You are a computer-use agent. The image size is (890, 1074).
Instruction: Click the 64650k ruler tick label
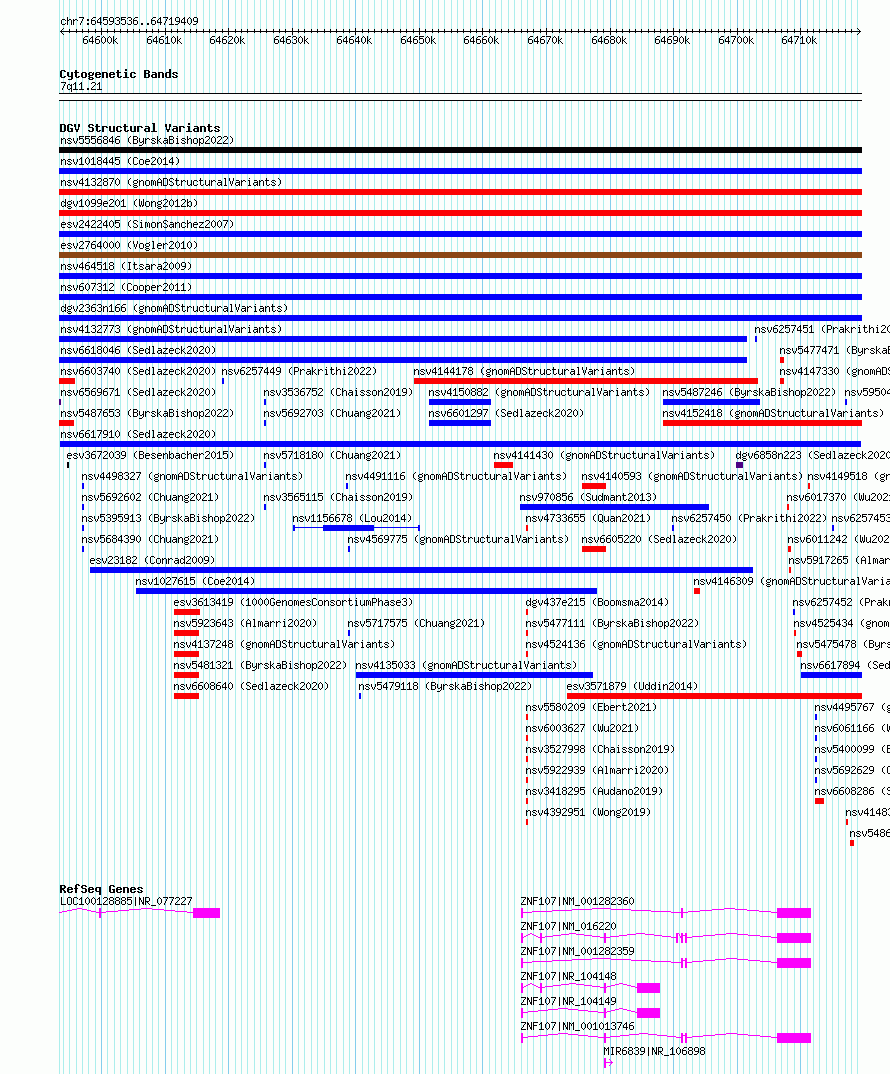tap(418, 40)
